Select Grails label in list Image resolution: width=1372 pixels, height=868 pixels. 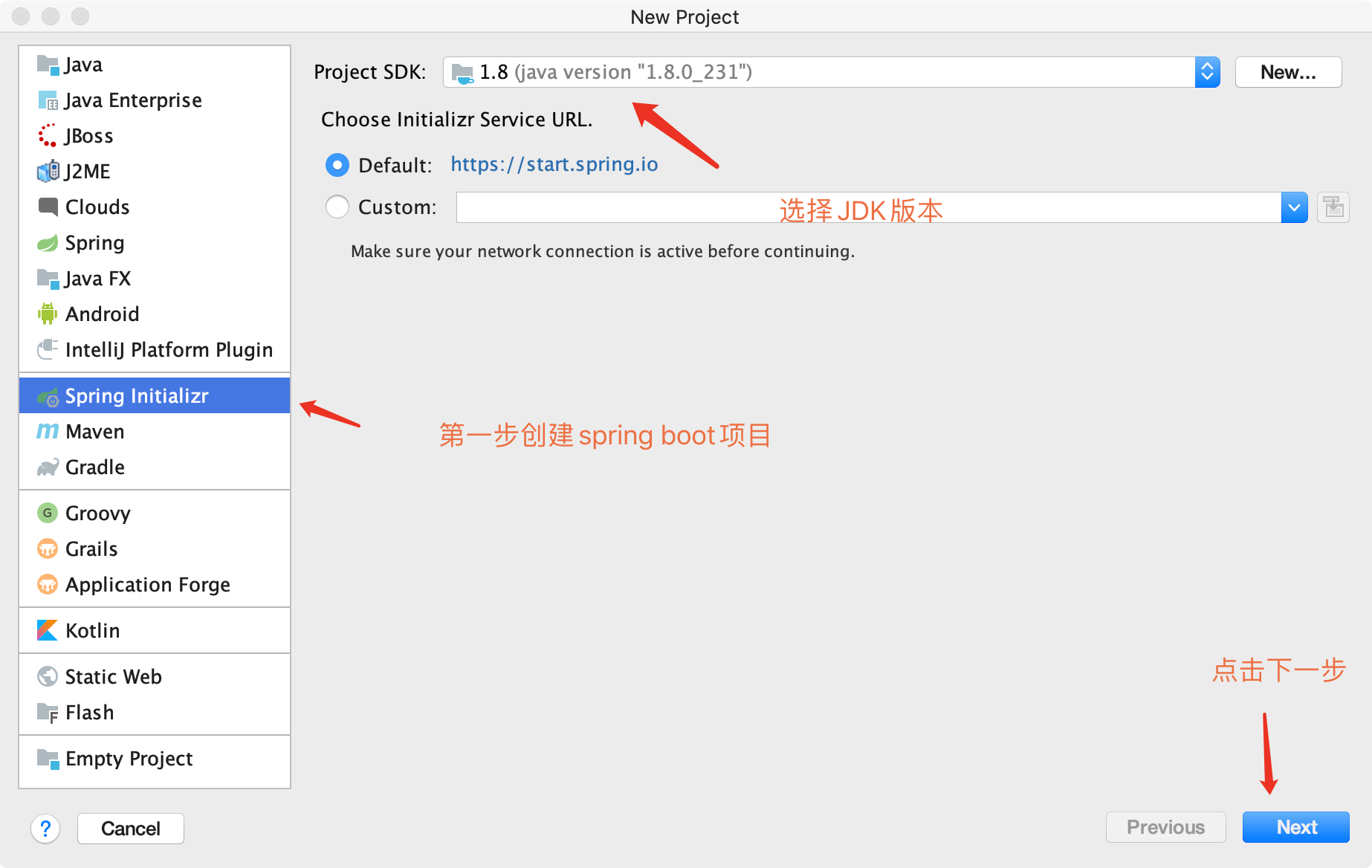point(91,549)
